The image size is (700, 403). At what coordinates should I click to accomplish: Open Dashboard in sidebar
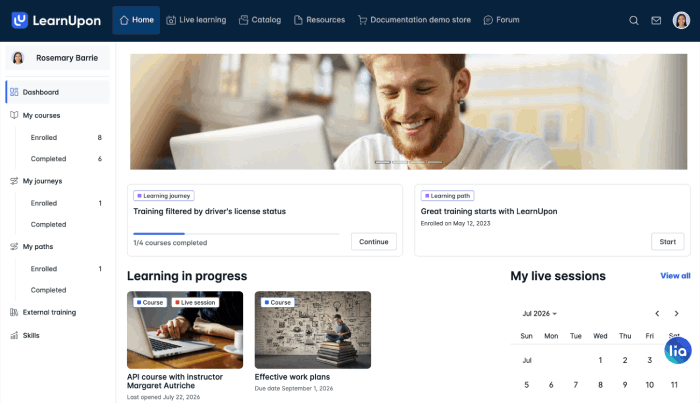[57, 92]
